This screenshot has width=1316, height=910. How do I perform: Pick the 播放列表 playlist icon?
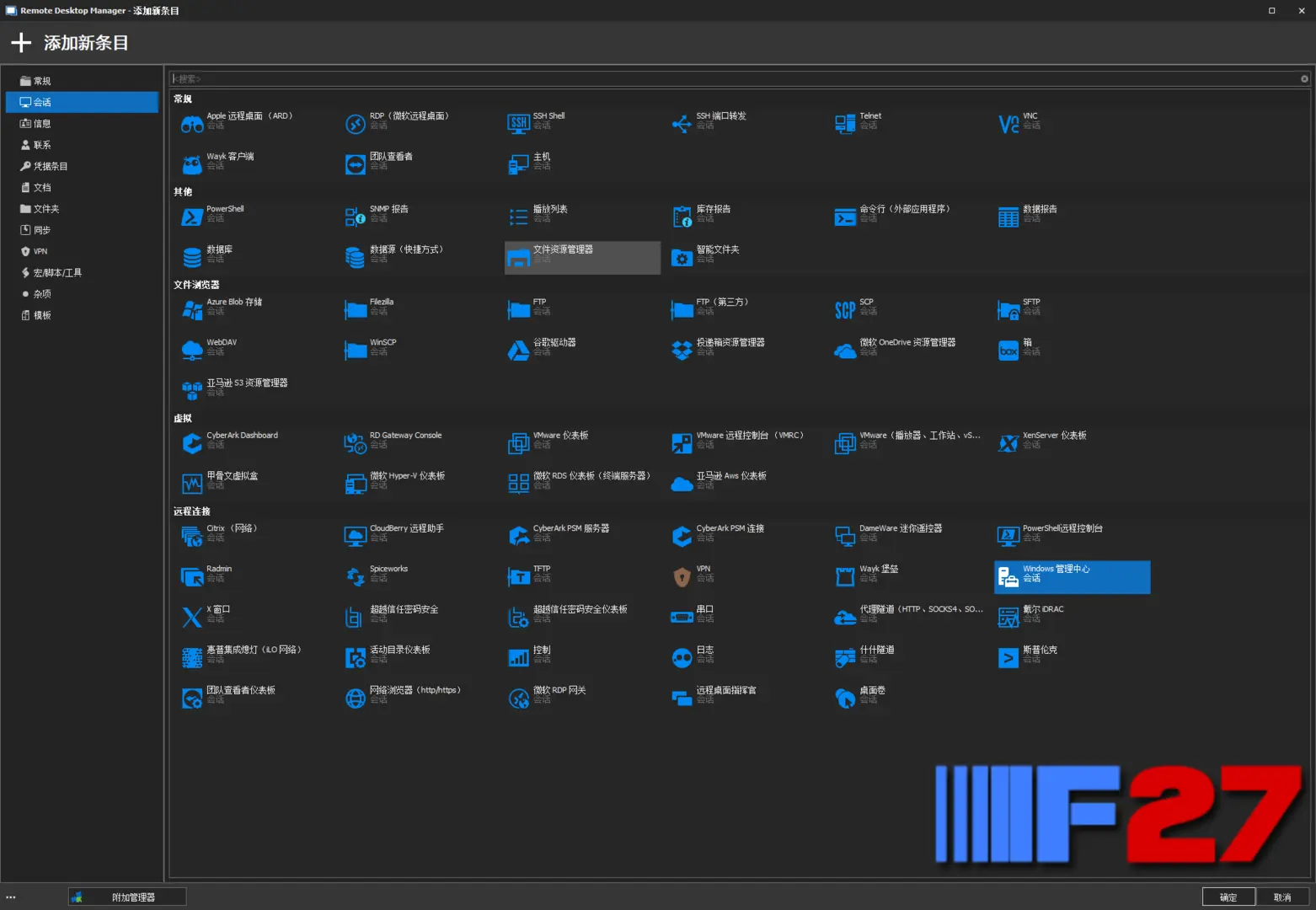click(519, 217)
